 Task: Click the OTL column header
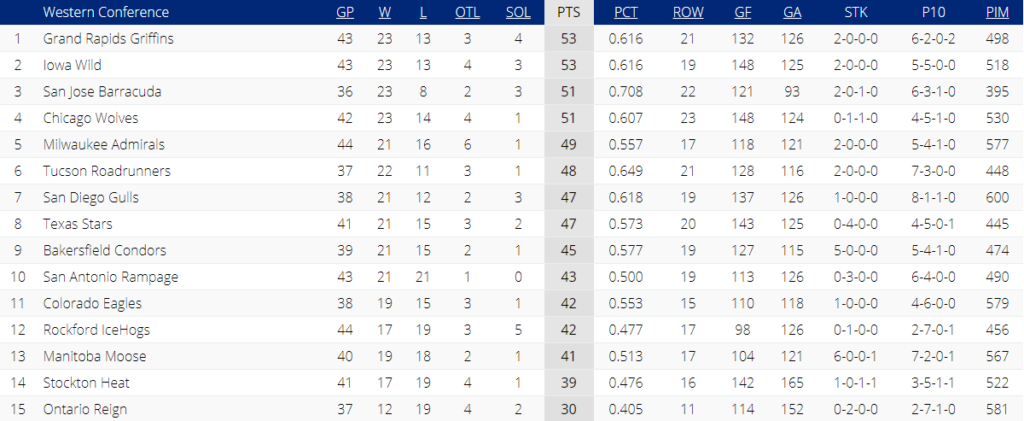[x=467, y=12]
